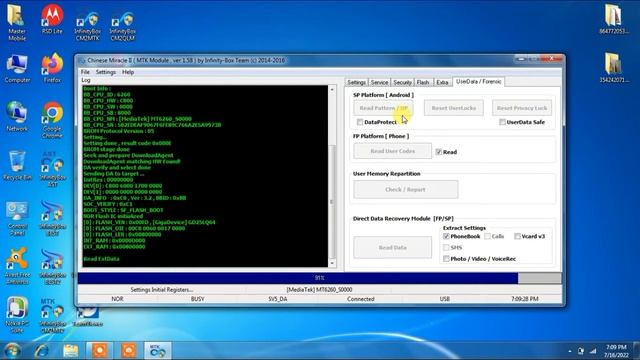
Task: Open the File menu
Action: (85, 72)
